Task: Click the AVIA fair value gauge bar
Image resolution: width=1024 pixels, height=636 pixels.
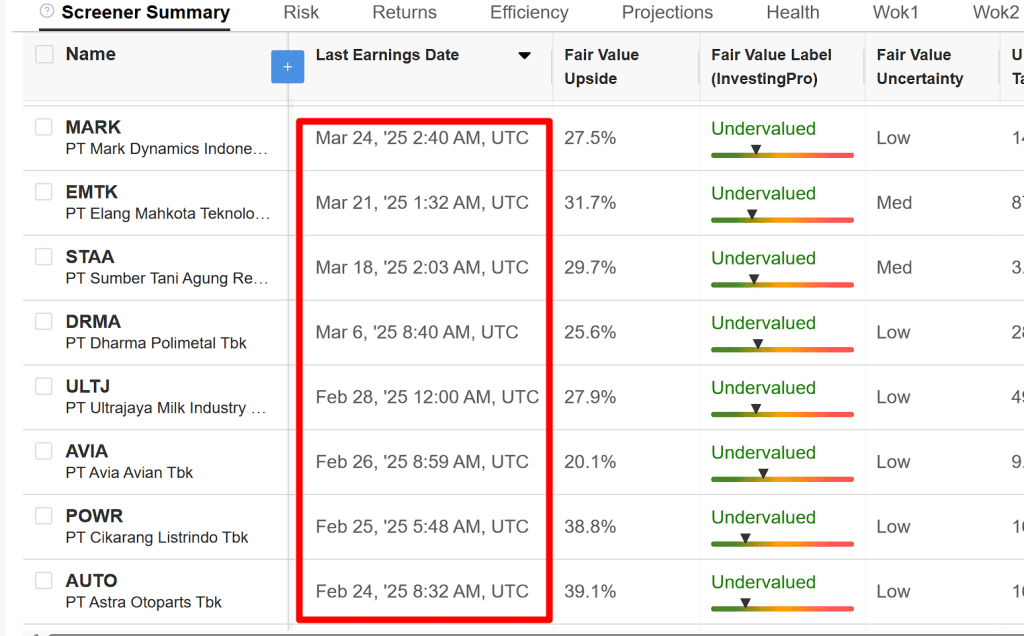Action: (782, 479)
